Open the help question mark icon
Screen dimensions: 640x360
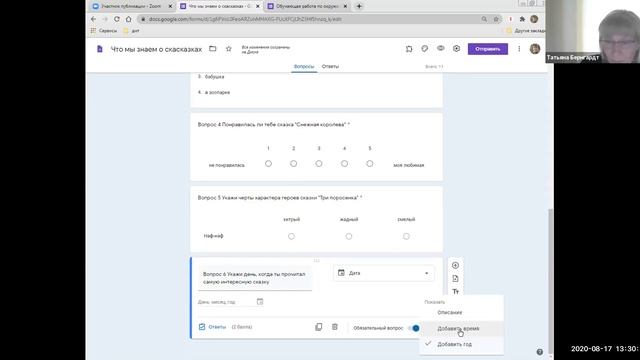coord(540,352)
